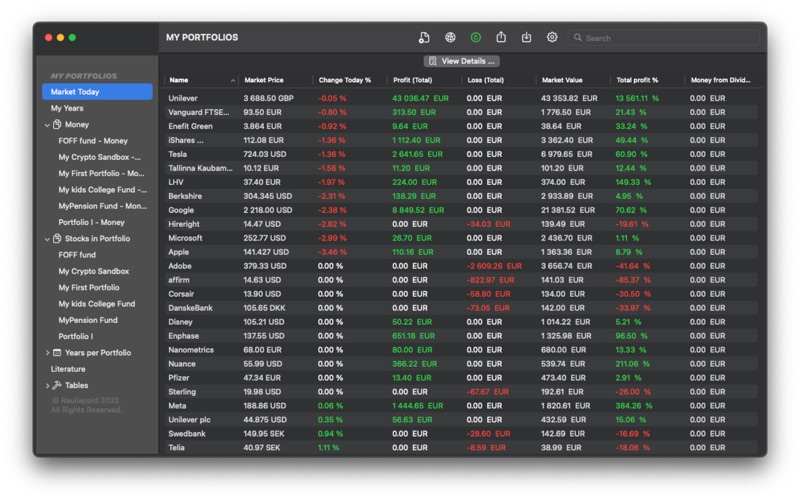Sort by Total profit % header
The image size is (800, 500).
coord(637,80)
